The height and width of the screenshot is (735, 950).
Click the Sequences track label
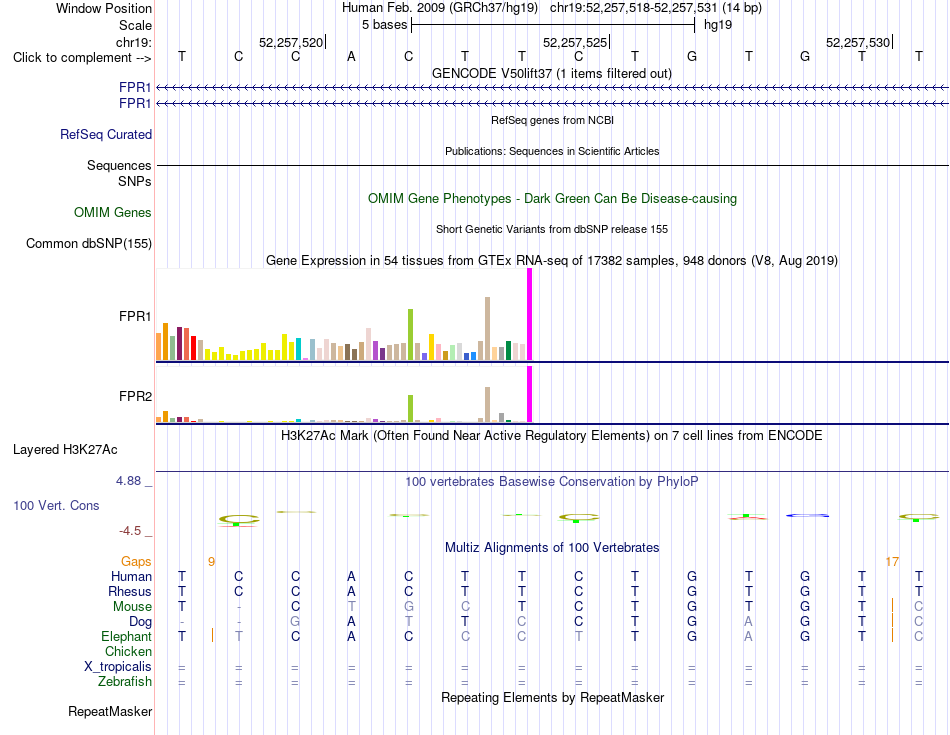119,165
